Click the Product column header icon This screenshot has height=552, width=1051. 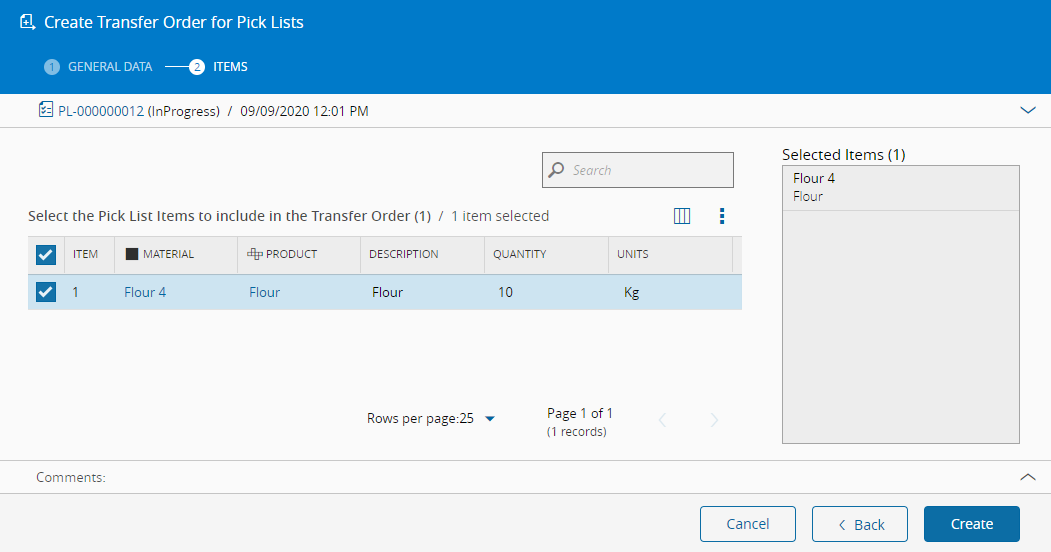pos(255,254)
